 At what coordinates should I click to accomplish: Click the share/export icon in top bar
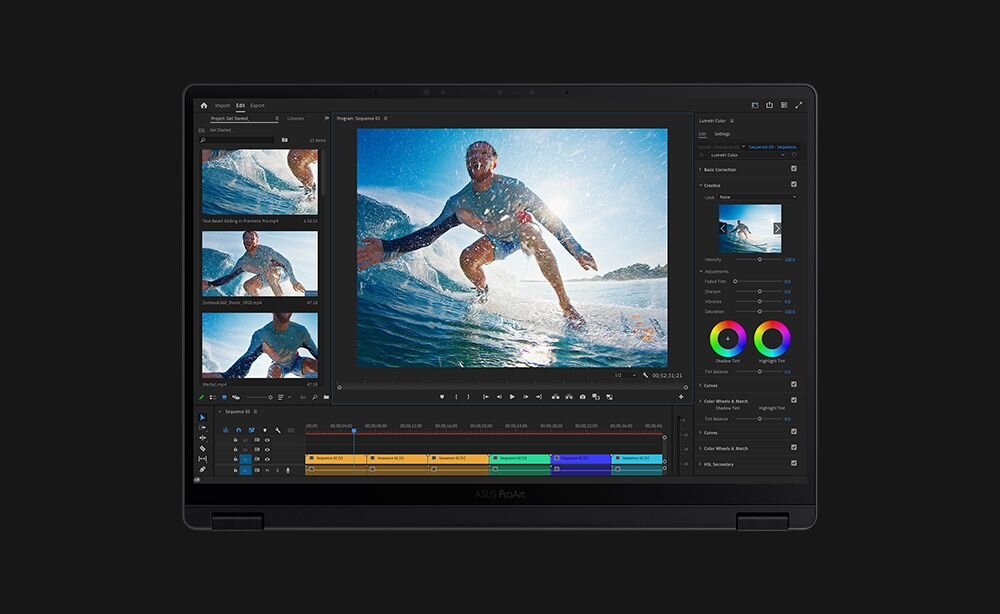point(769,105)
